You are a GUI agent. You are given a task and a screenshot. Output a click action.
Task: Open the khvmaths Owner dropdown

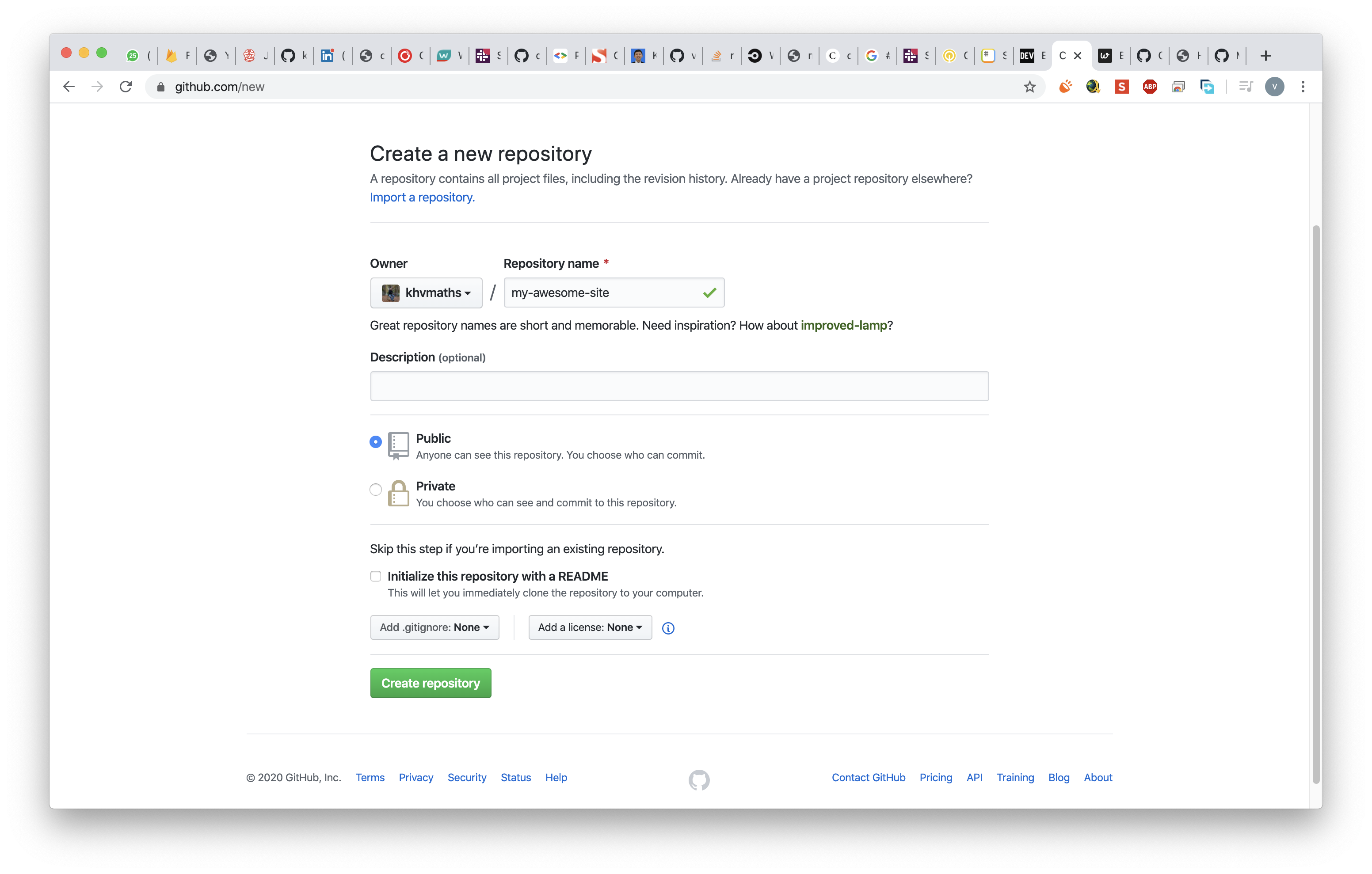[426, 293]
